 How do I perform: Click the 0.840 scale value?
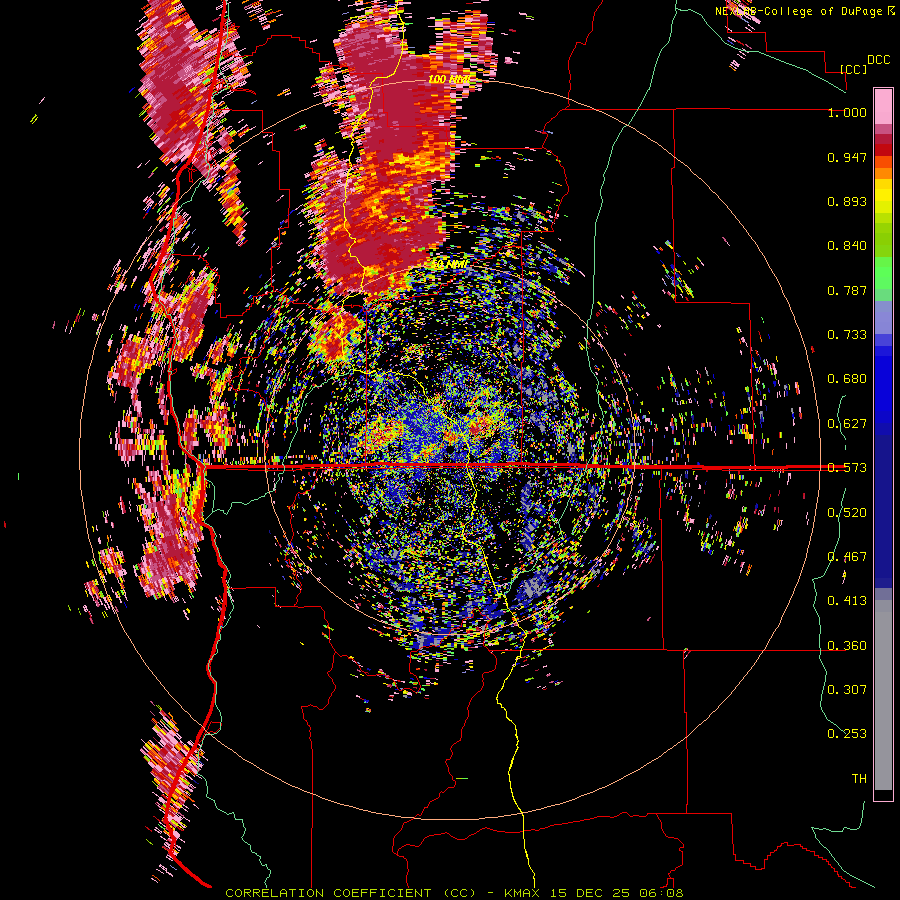(847, 246)
